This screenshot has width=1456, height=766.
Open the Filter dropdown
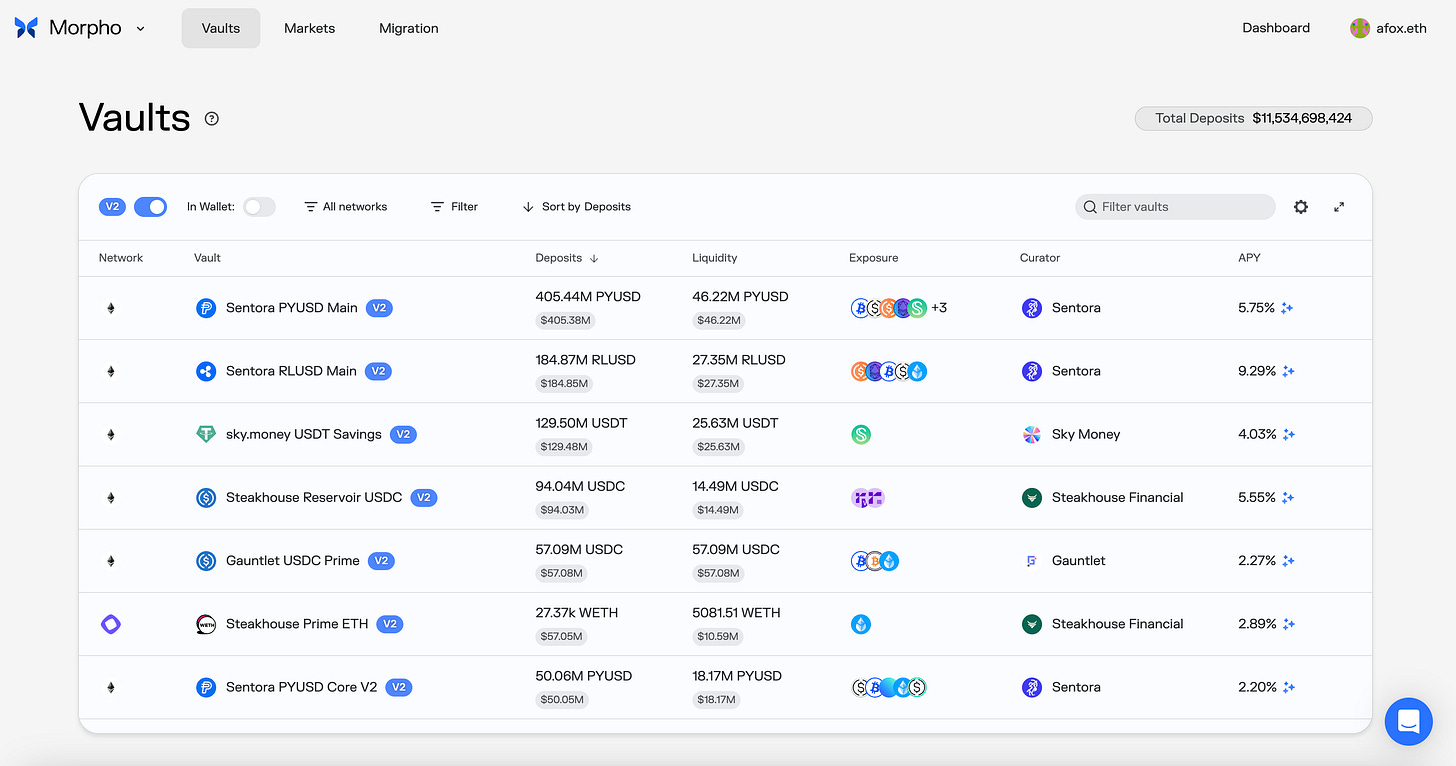click(x=454, y=206)
